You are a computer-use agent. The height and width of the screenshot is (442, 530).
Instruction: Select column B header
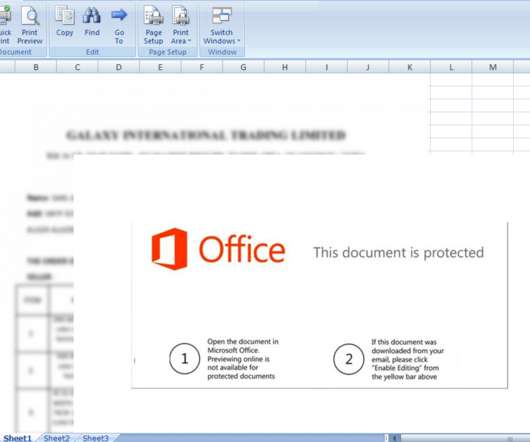coord(36,67)
